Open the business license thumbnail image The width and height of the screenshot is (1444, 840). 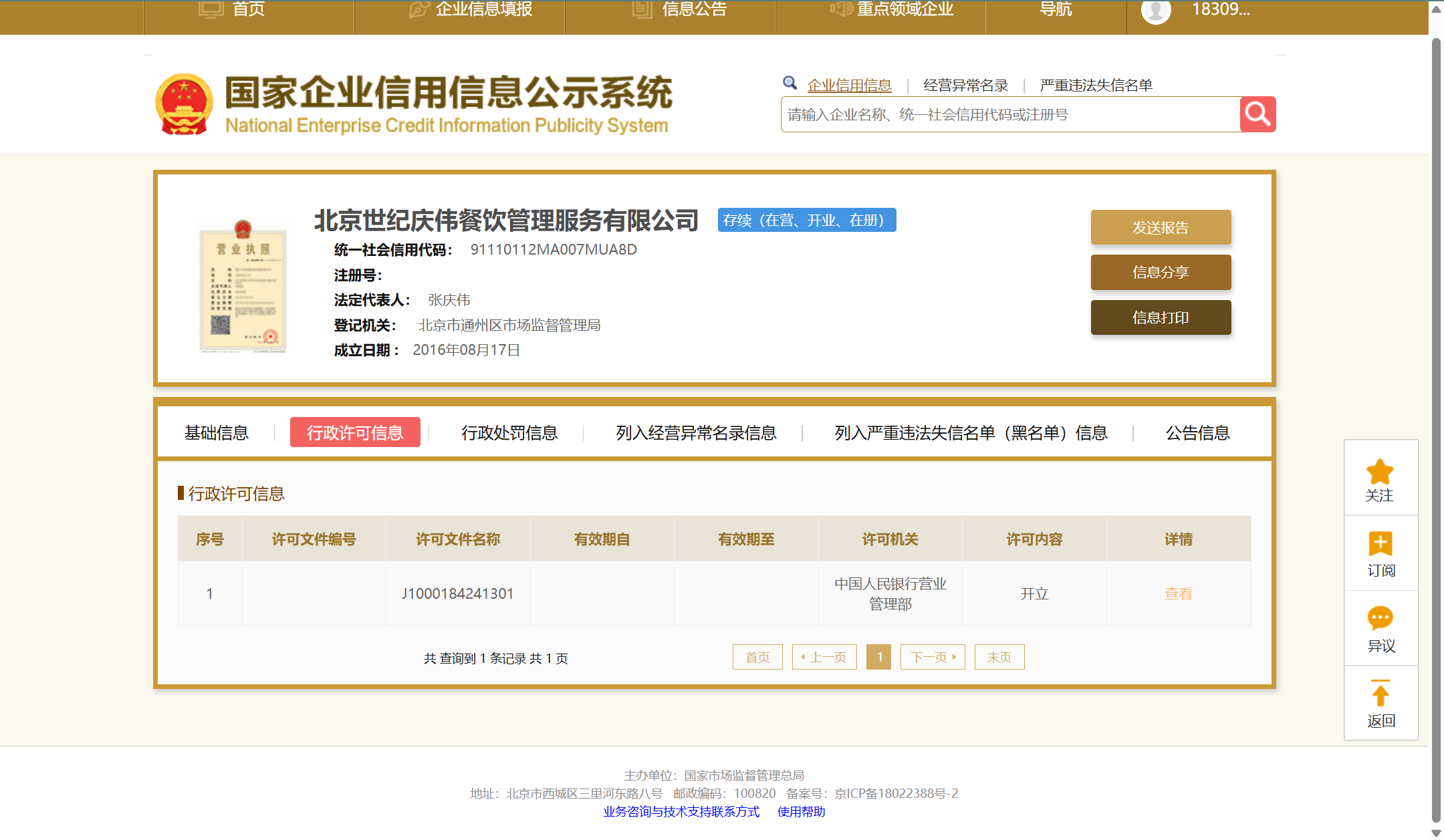pyautogui.click(x=243, y=285)
